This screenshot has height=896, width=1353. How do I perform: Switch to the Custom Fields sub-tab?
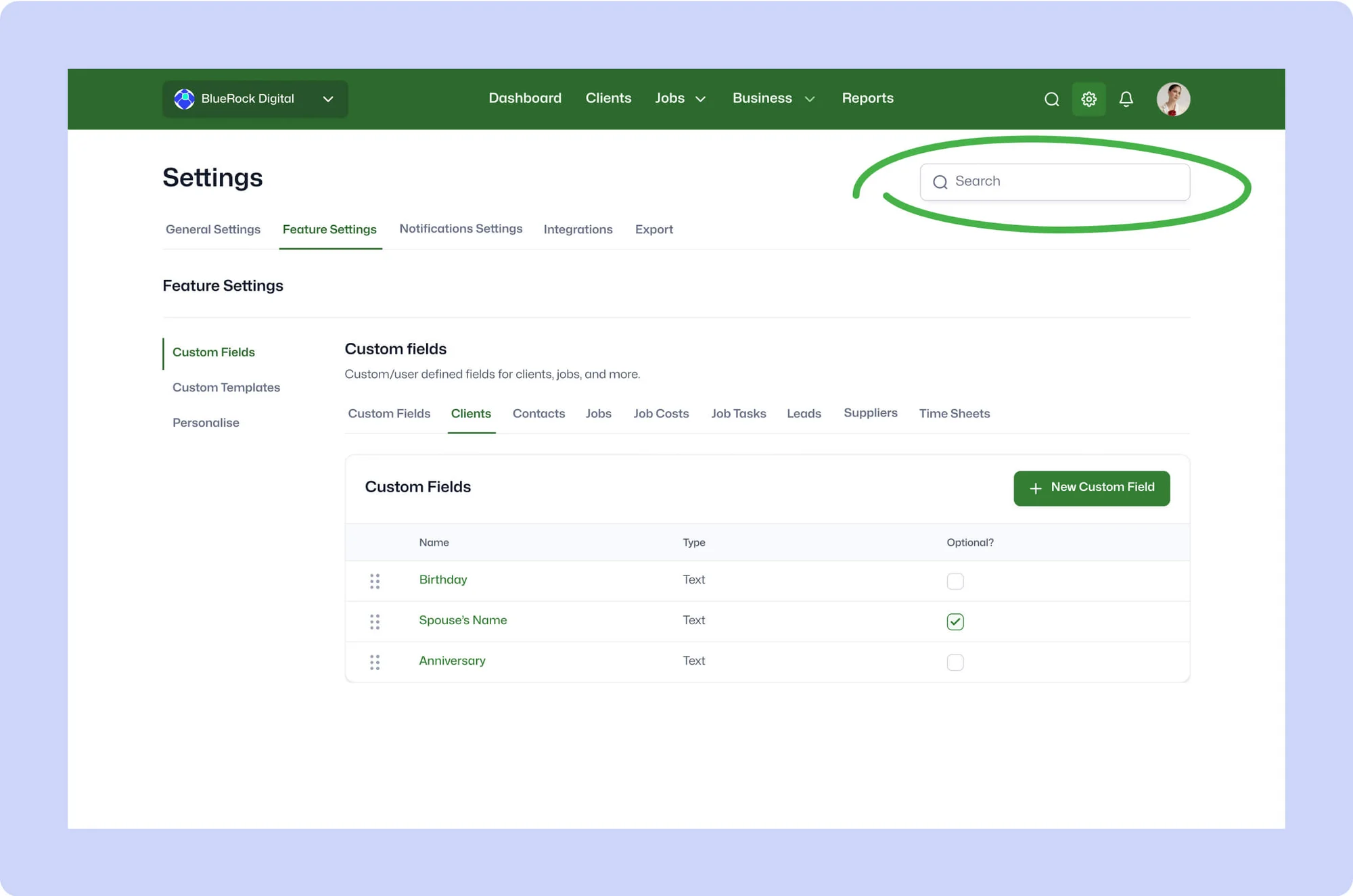389,413
